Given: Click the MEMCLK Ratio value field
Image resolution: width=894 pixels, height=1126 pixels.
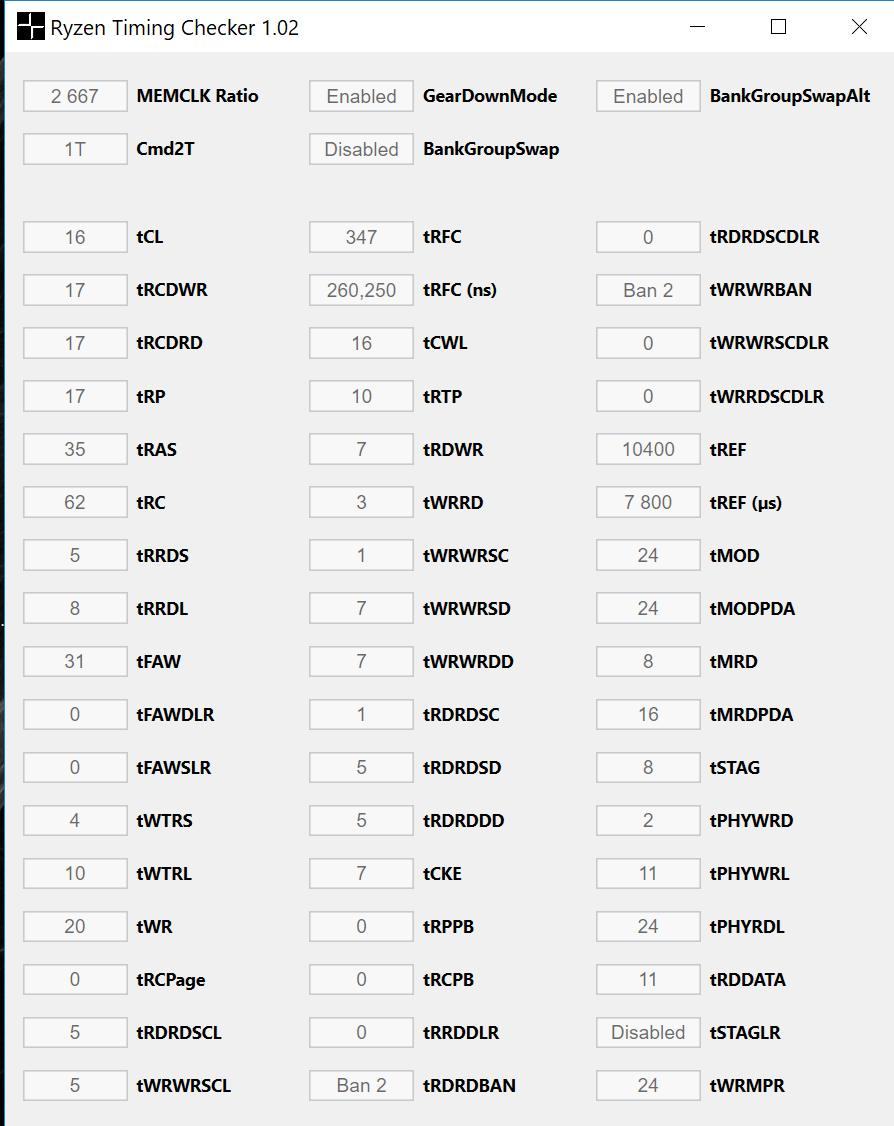Looking at the screenshot, I should point(75,96).
